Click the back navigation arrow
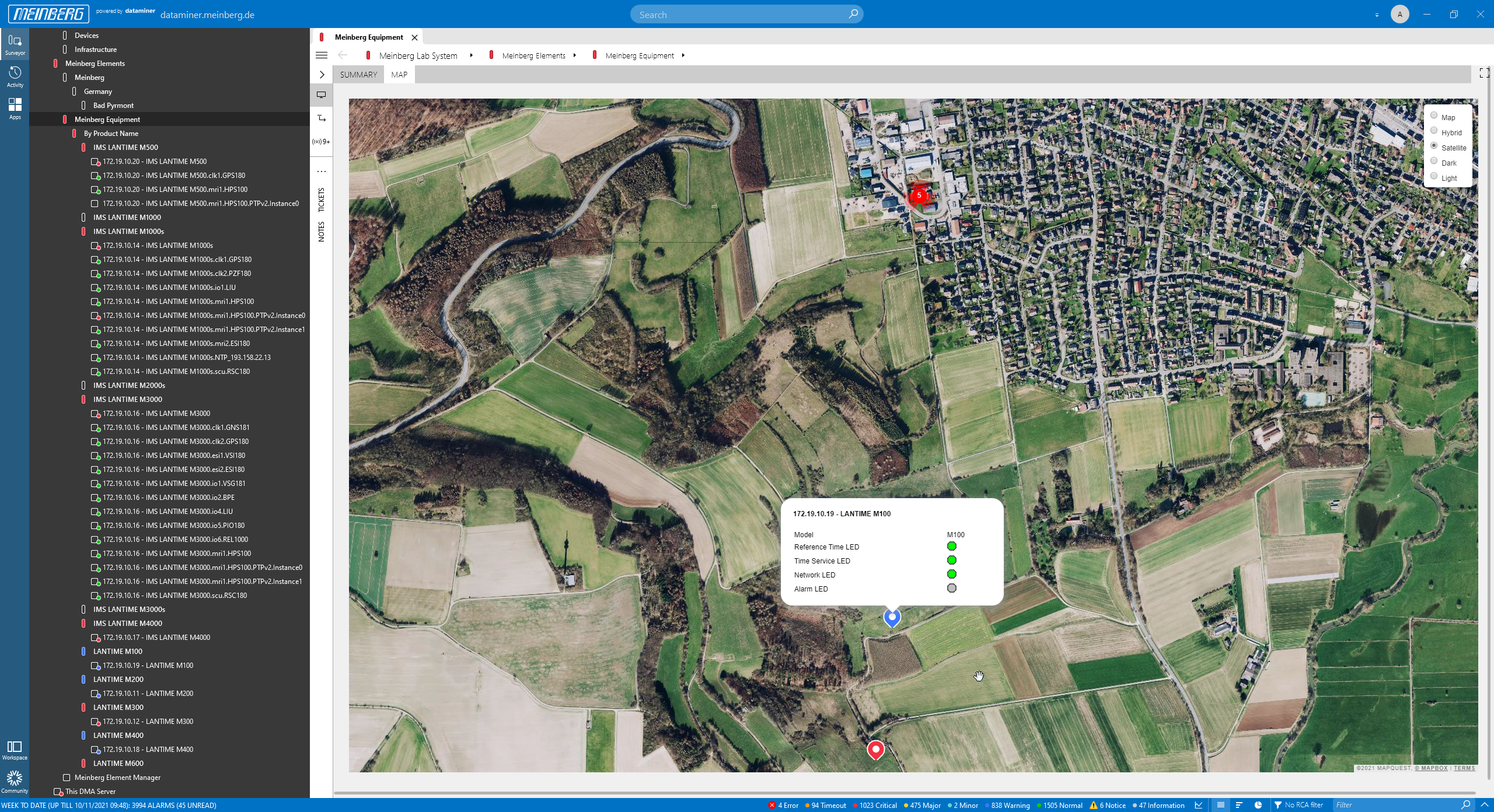Image resolution: width=1494 pixels, height=812 pixels. point(343,55)
